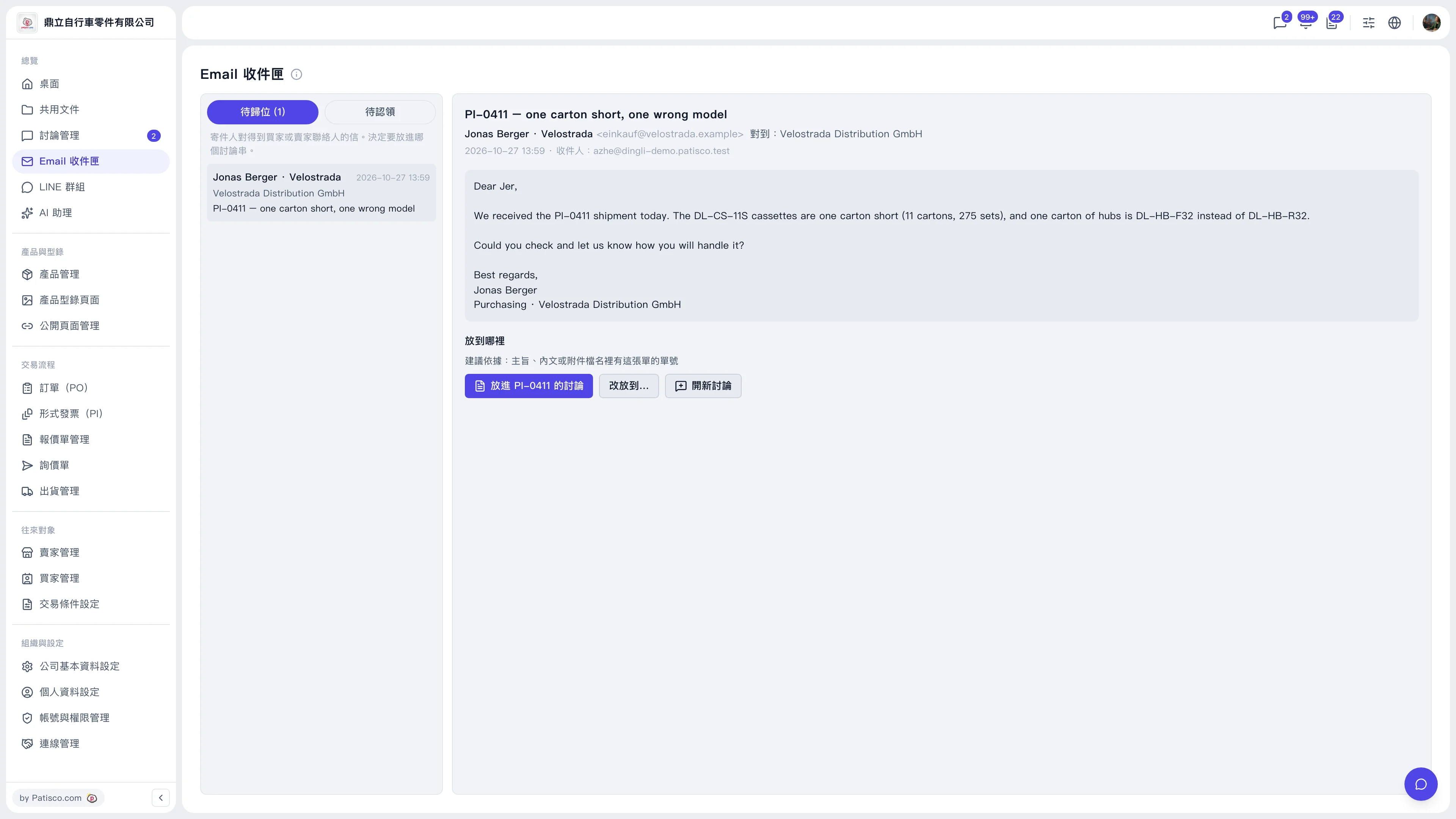The width and height of the screenshot is (1456, 819).
Task: Open LINE 群組 in the sidebar
Action: point(91,187)
